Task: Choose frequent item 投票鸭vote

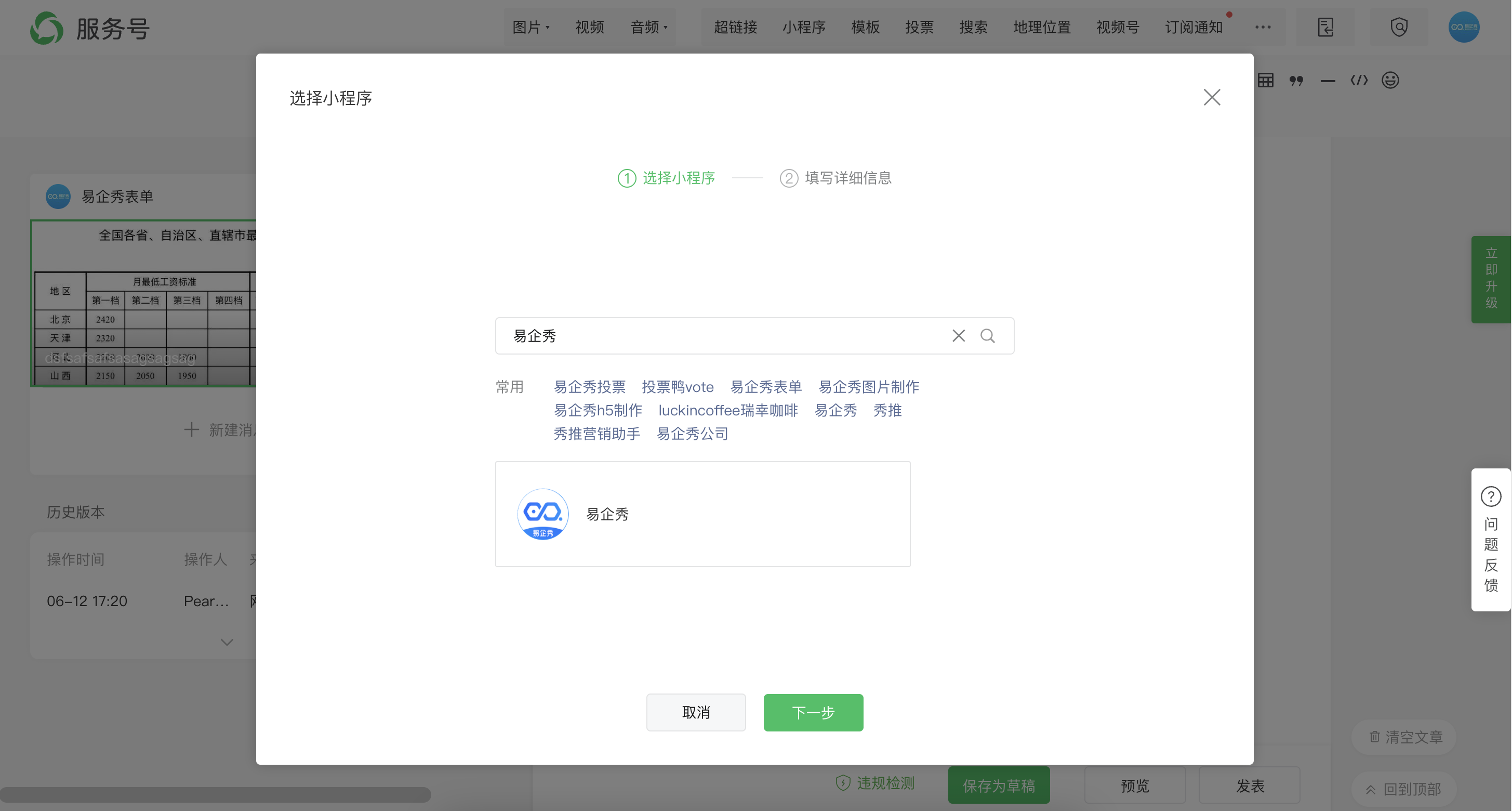Action: pos(678,387)
